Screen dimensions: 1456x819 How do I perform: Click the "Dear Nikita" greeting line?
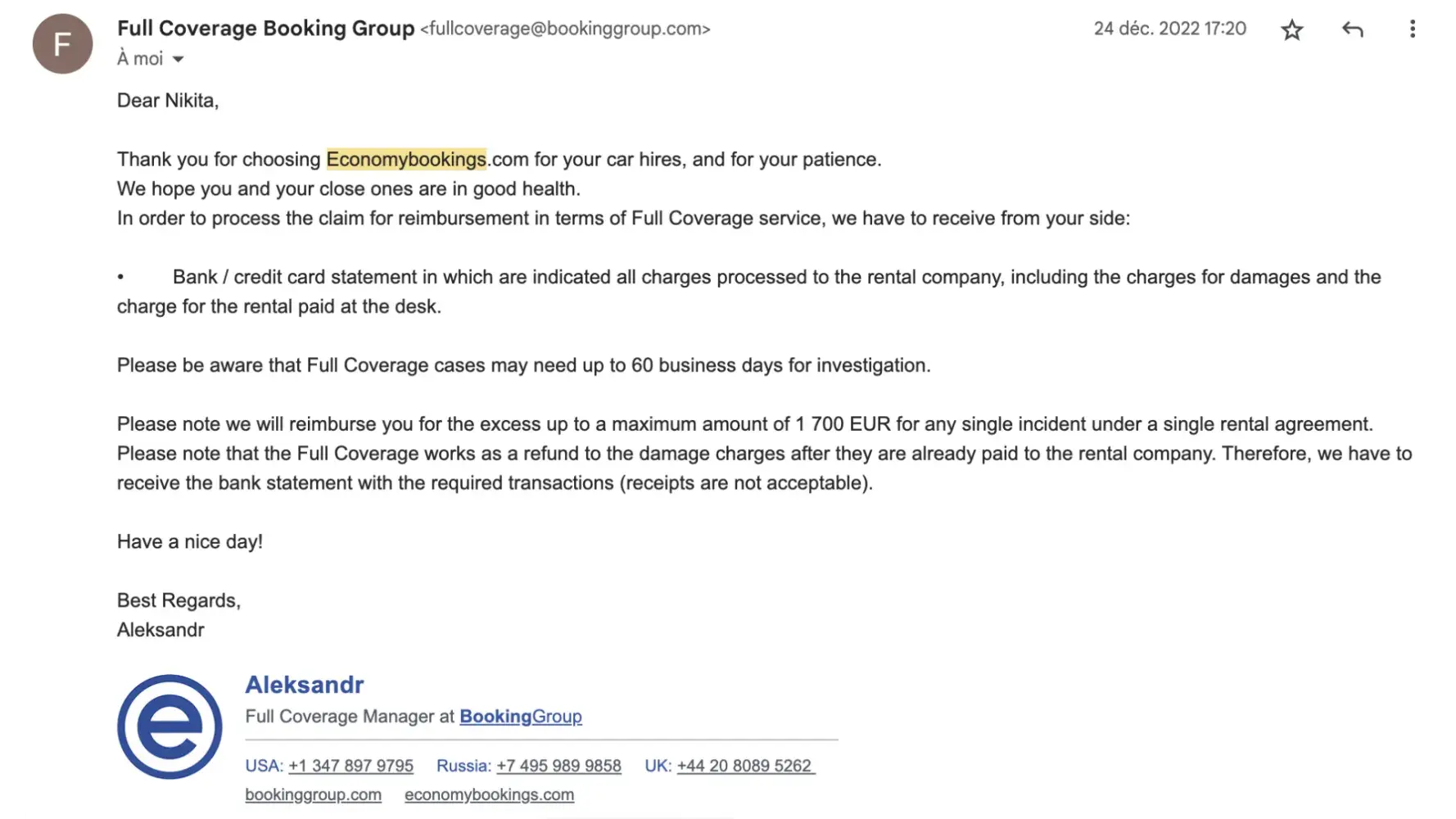[168, 101]
